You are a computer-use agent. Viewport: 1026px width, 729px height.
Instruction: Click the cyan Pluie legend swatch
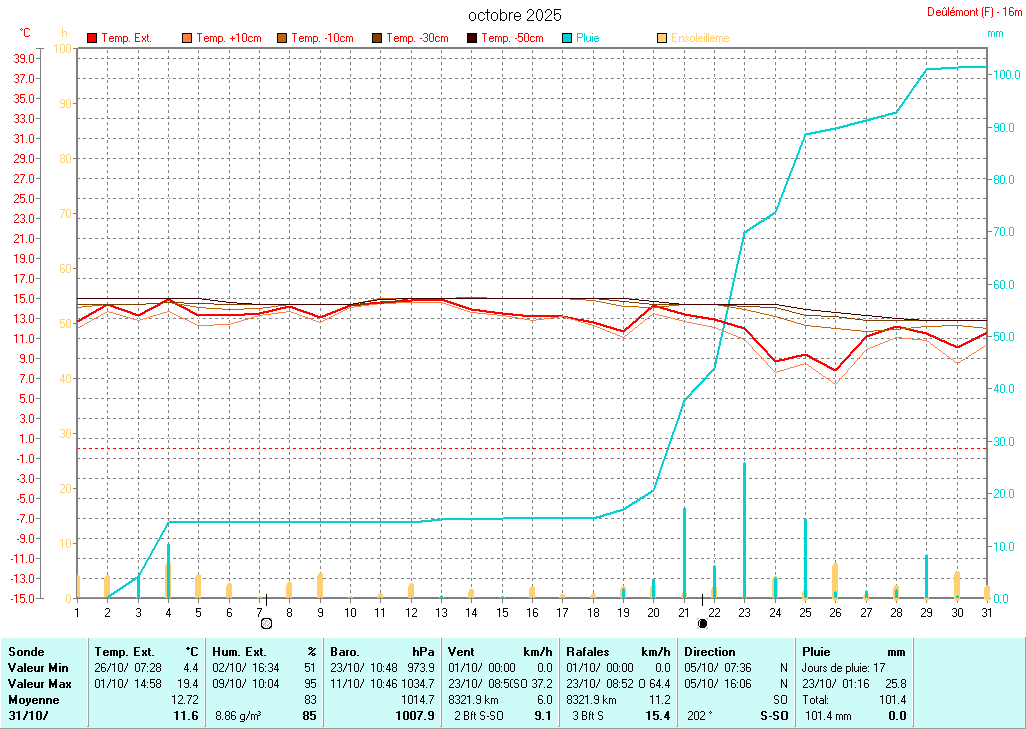[567, 38]
